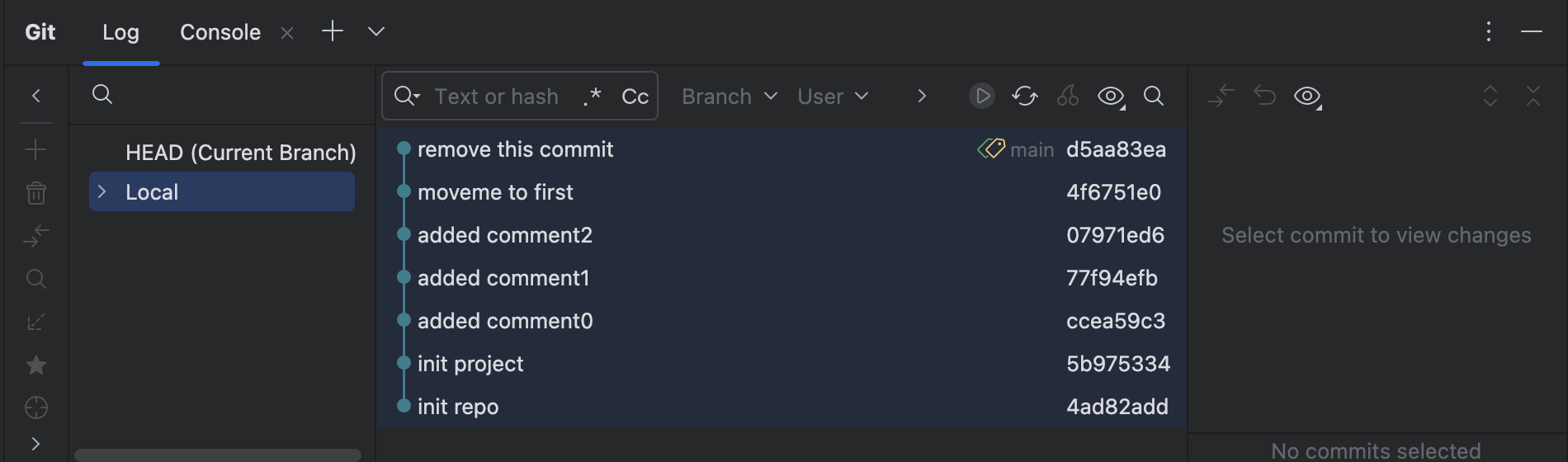1568x462 pixels.
Task: Click the horizontal scrollbar in branches pane
Action: 218,455
